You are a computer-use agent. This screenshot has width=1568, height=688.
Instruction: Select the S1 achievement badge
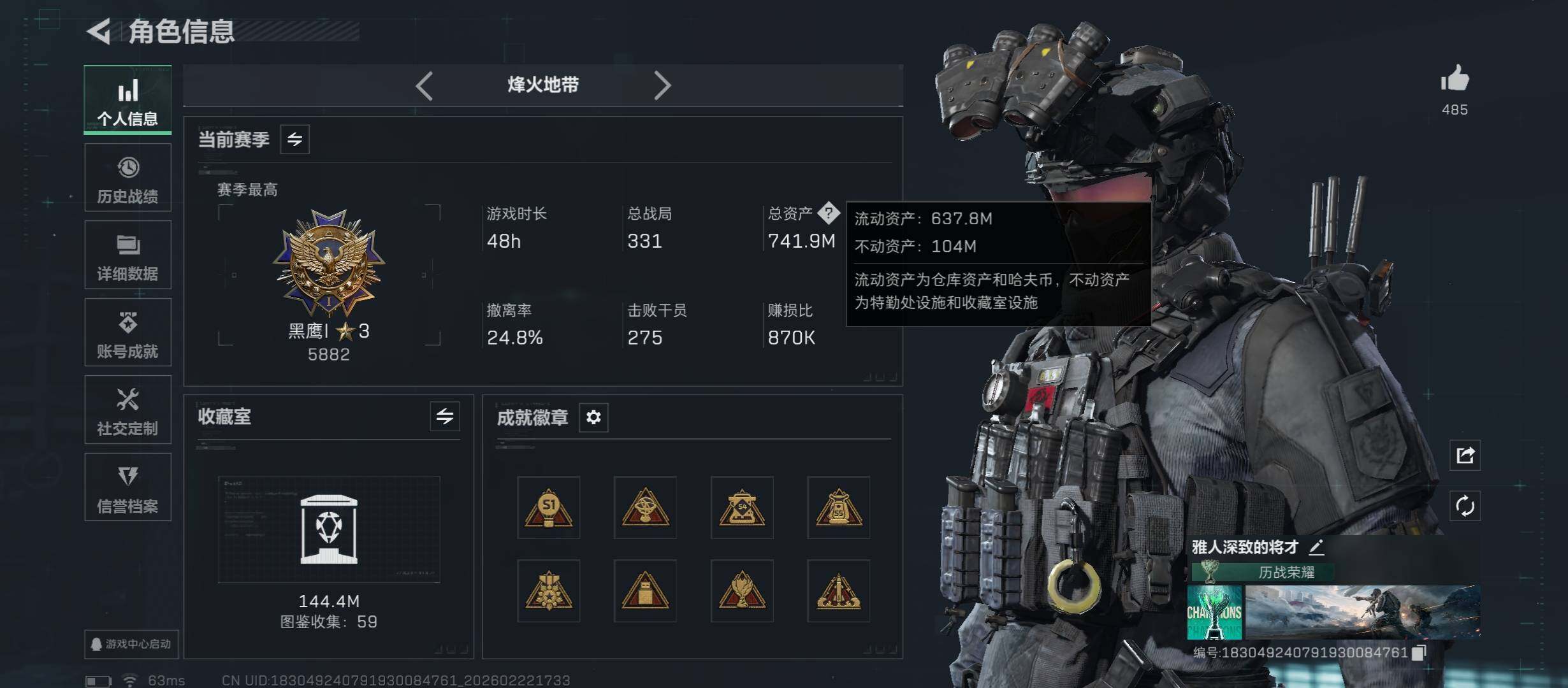pyautogui.click(x=548, y=508)
